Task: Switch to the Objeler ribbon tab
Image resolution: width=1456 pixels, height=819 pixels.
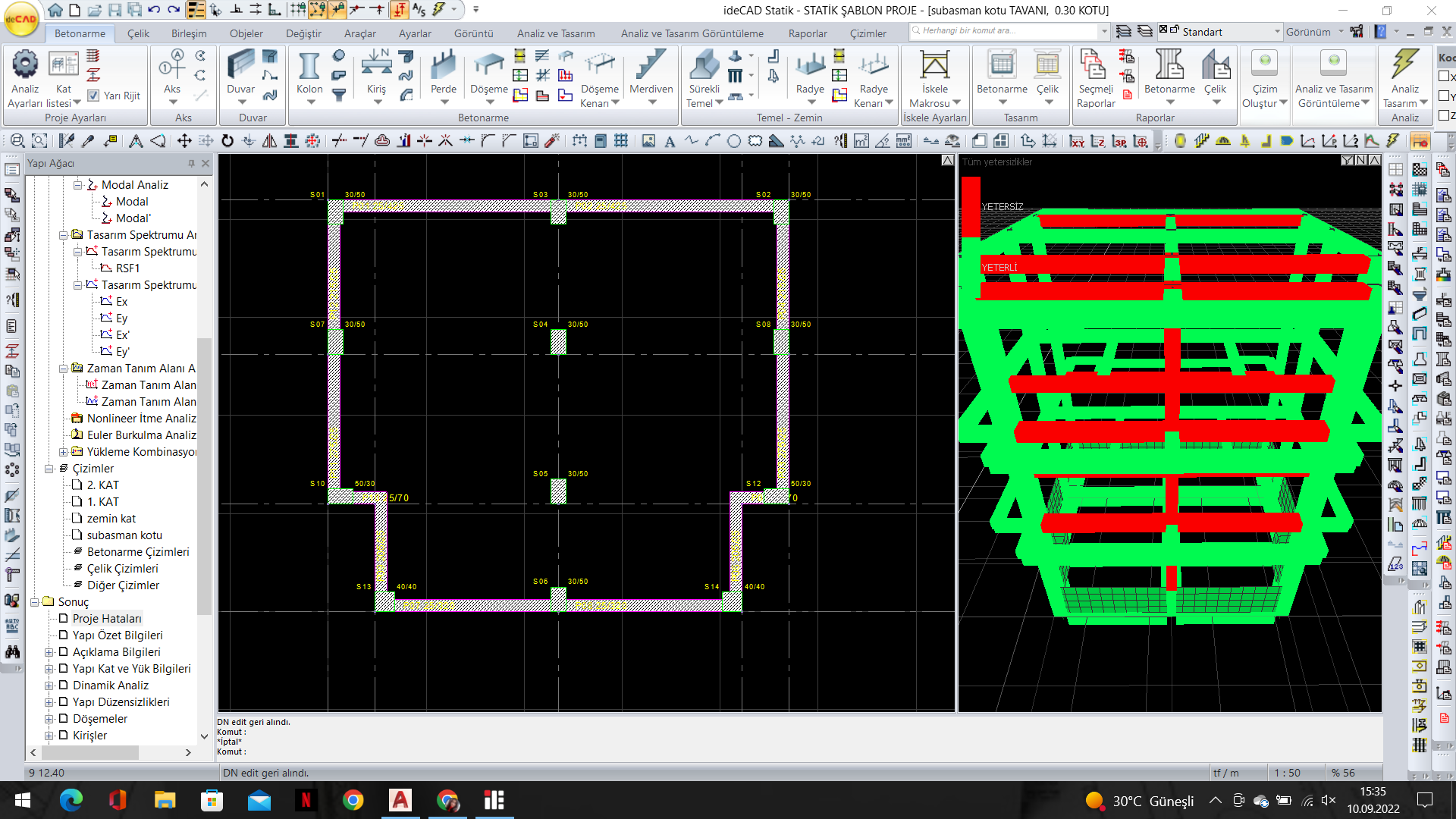Action: [x=246, y=33]
